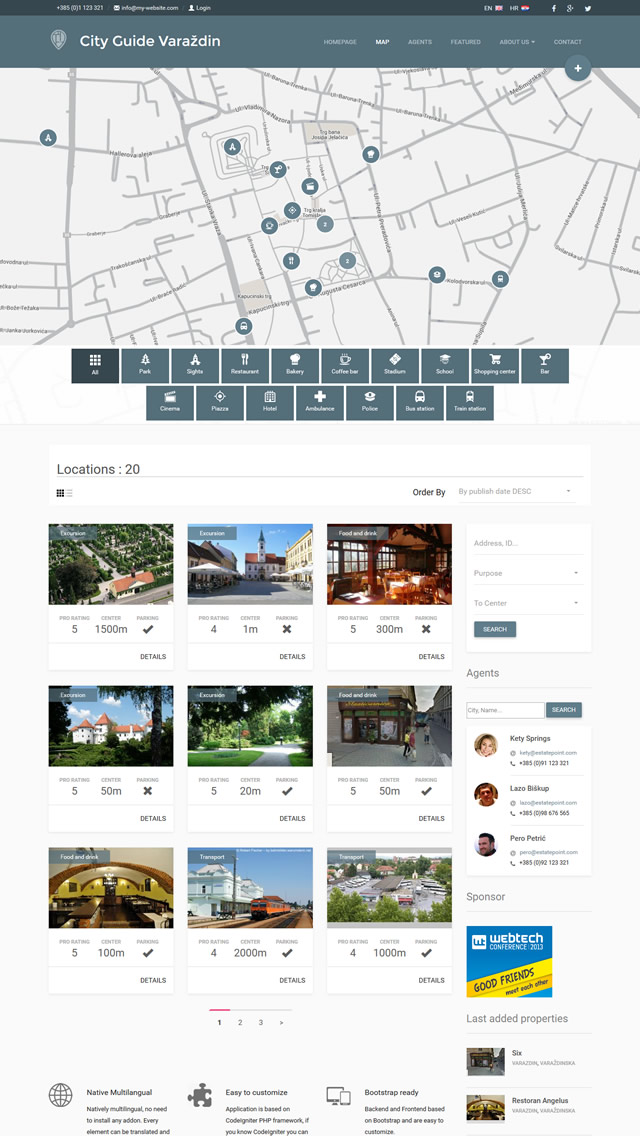This screenshot has width=640, height=1136.
Task: Open the To Center dropdown
Action: pyautogui.click(x=527, y=604)
